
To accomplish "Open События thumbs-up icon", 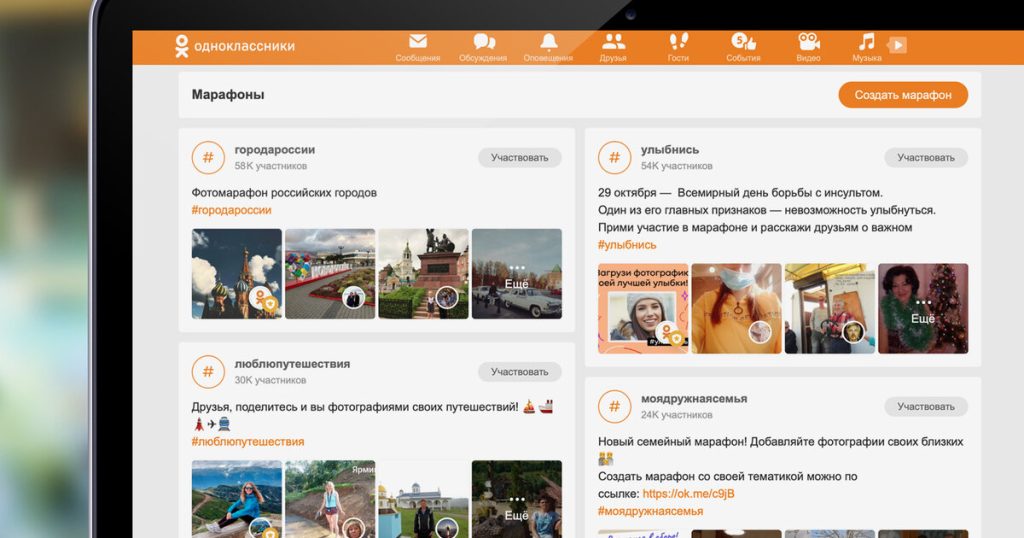I will (x=743, y=42).
